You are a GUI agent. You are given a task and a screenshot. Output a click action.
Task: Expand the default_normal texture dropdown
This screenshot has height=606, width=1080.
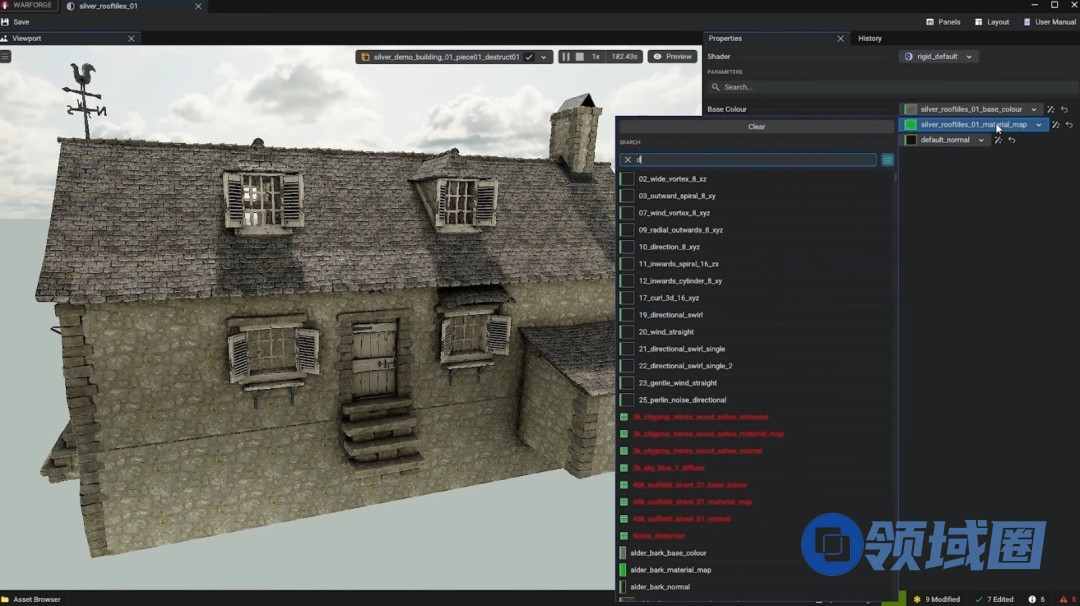(981, 140)
